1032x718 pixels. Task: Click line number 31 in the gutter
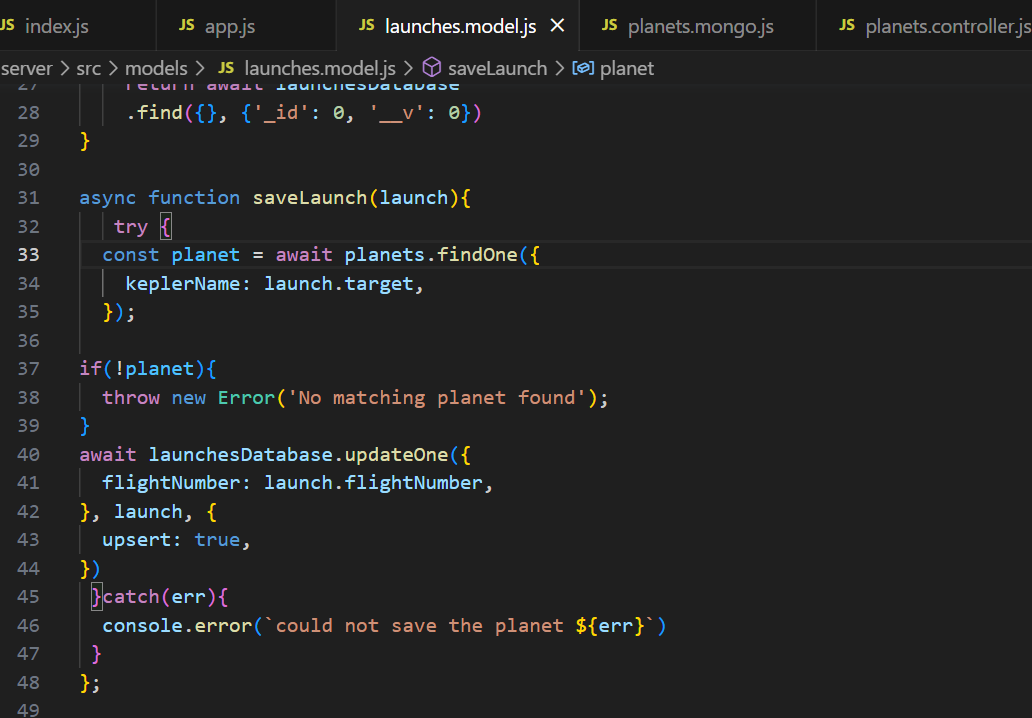(28, 198)
